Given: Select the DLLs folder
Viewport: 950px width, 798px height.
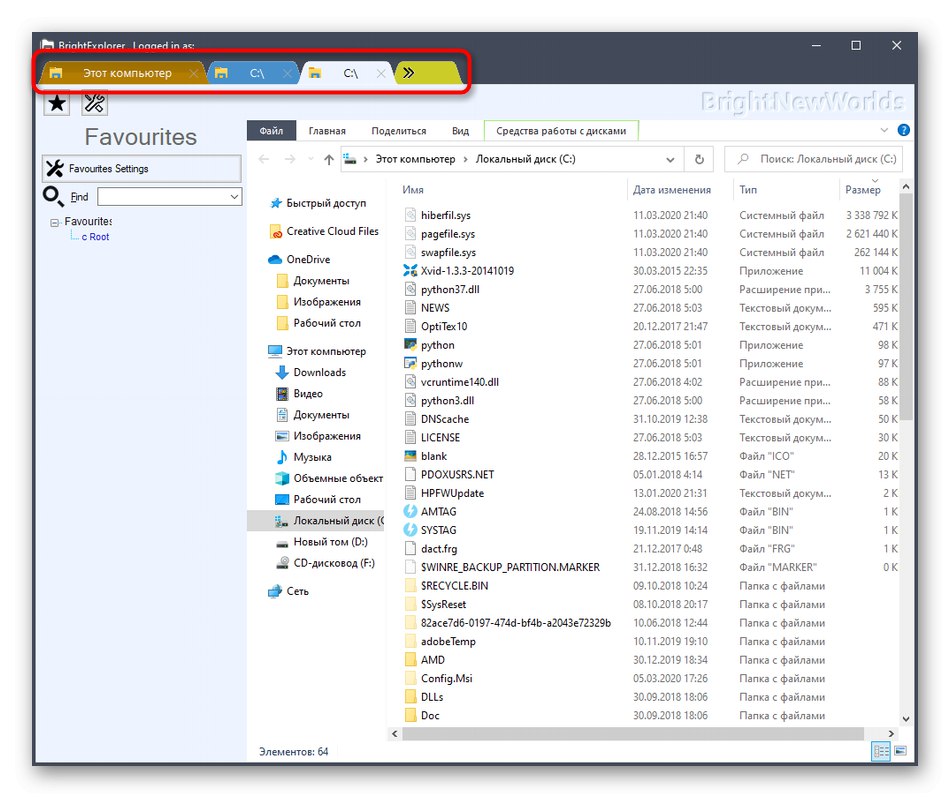Looking at the screenshot, I should tap(432, 697).
